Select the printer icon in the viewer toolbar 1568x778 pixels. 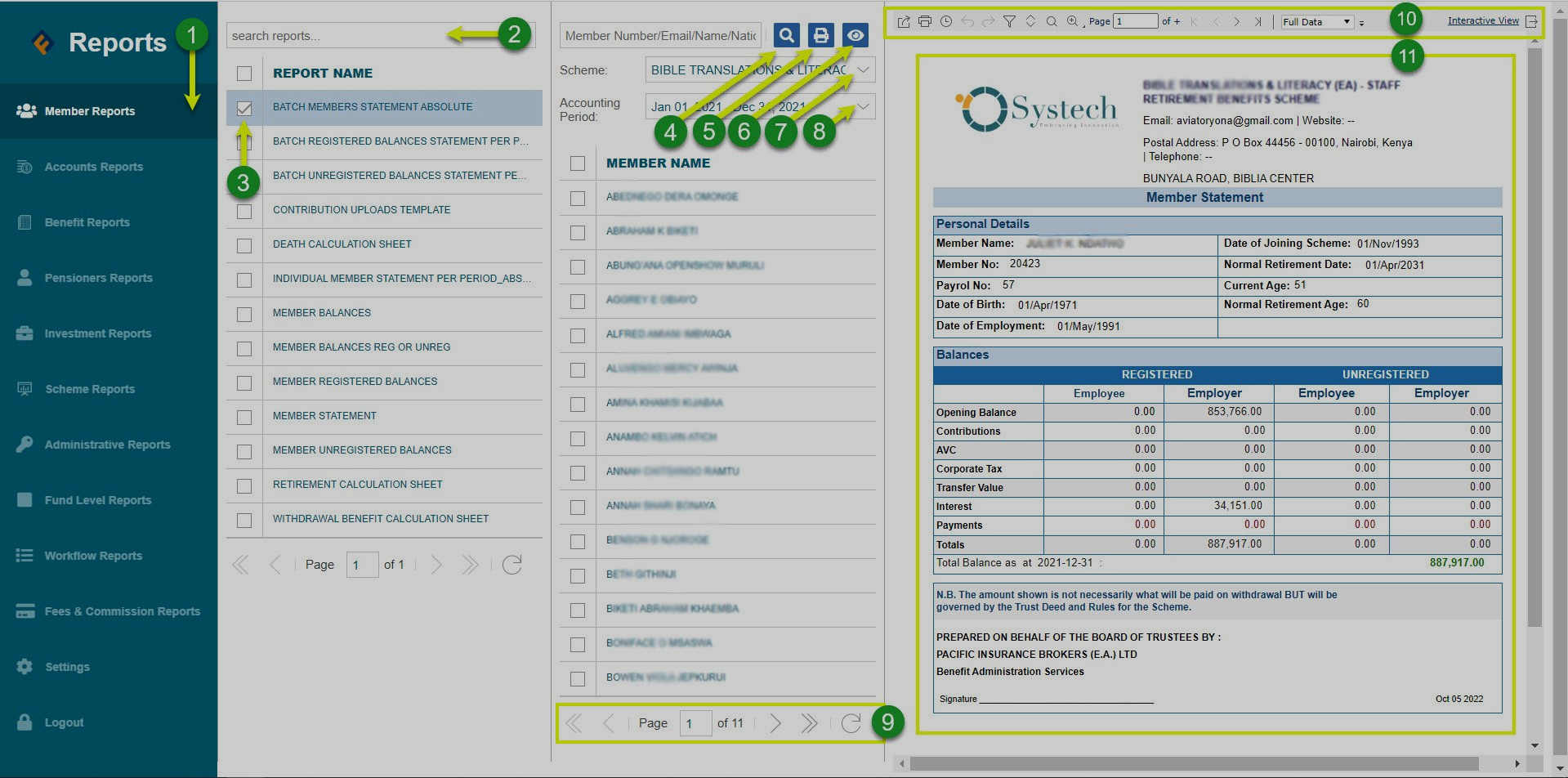(925, 22)
